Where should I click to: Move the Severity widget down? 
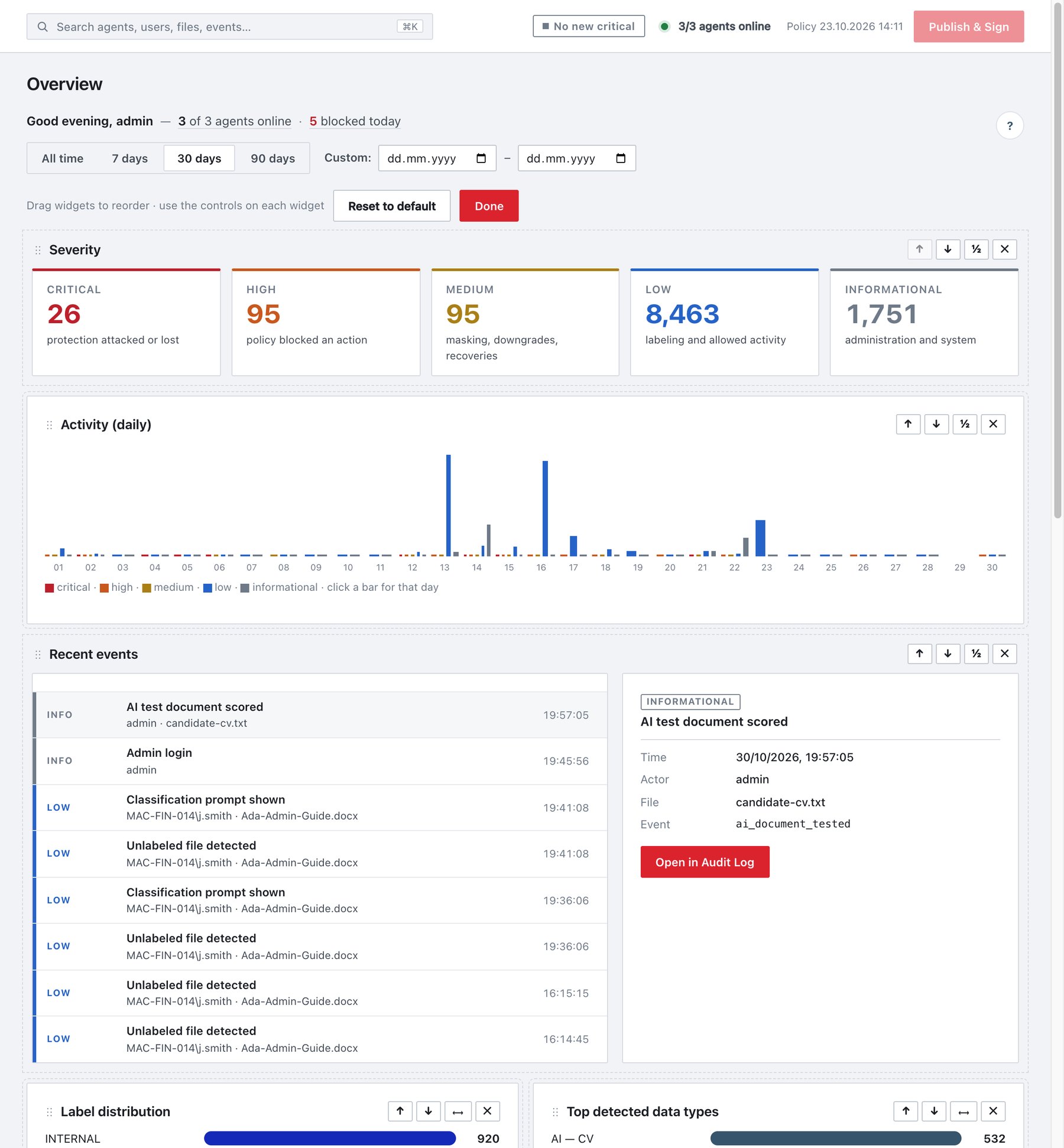pyautogui.click(x=948, y=249)
